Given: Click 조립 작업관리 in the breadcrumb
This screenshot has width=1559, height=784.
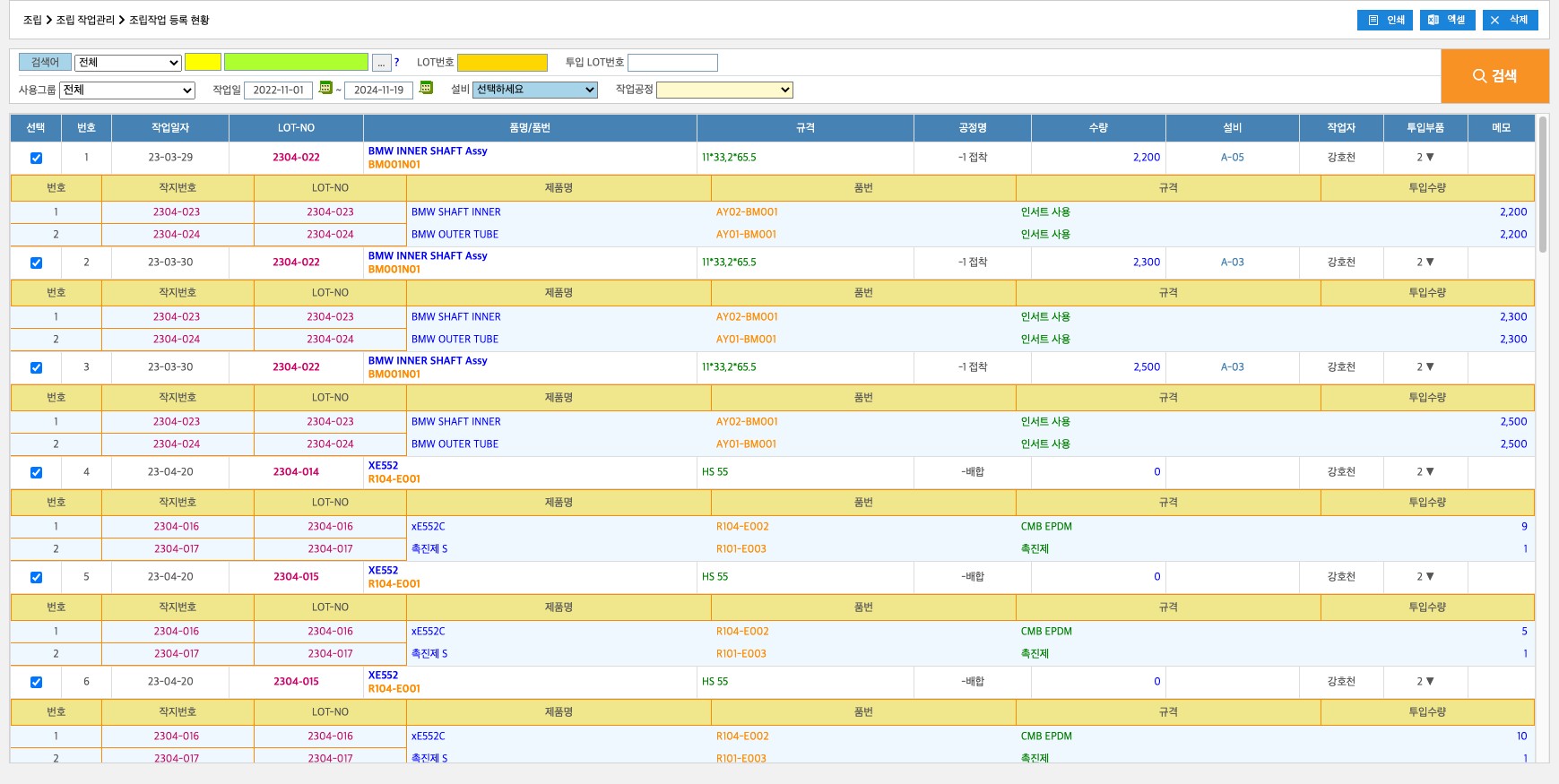Looking at the screenshot, I should click(x=85, y=20).
